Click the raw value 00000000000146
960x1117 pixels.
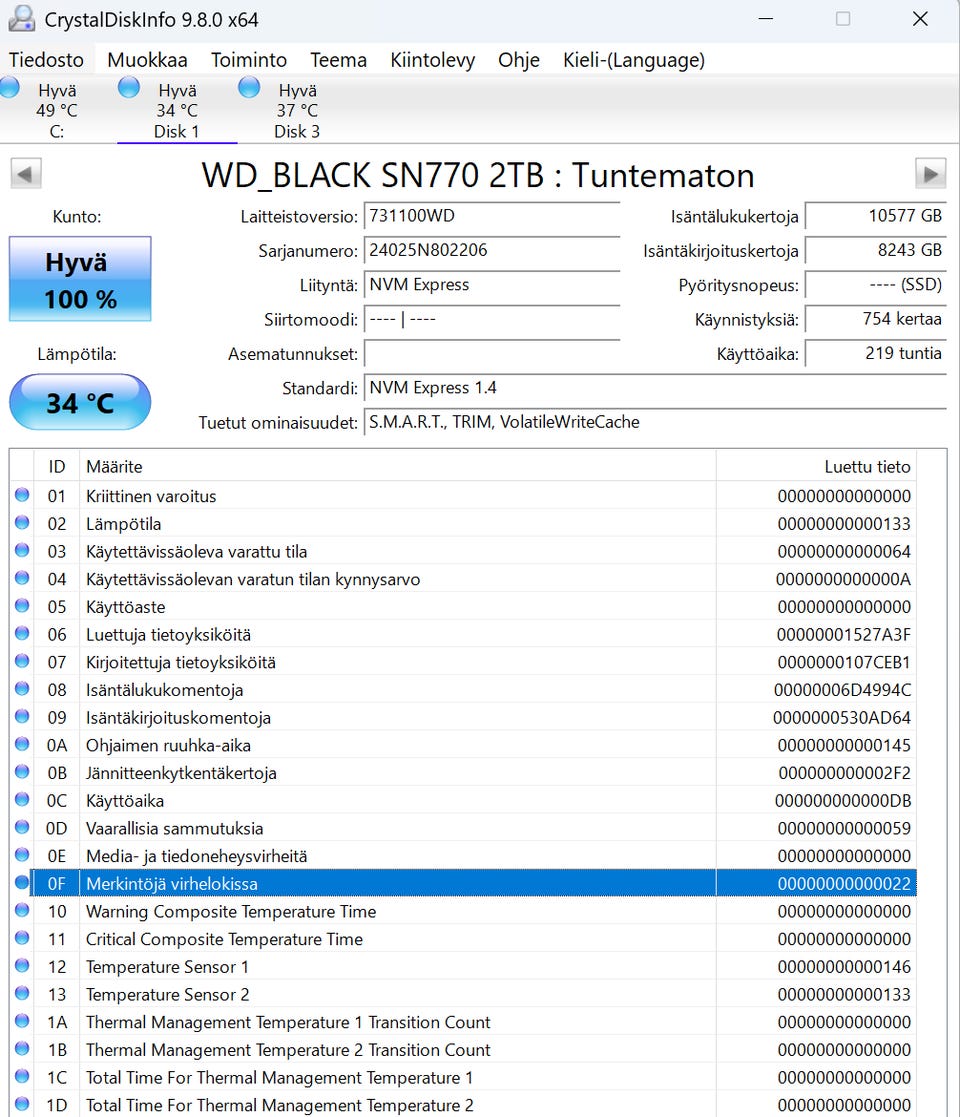tap(844, 967)
